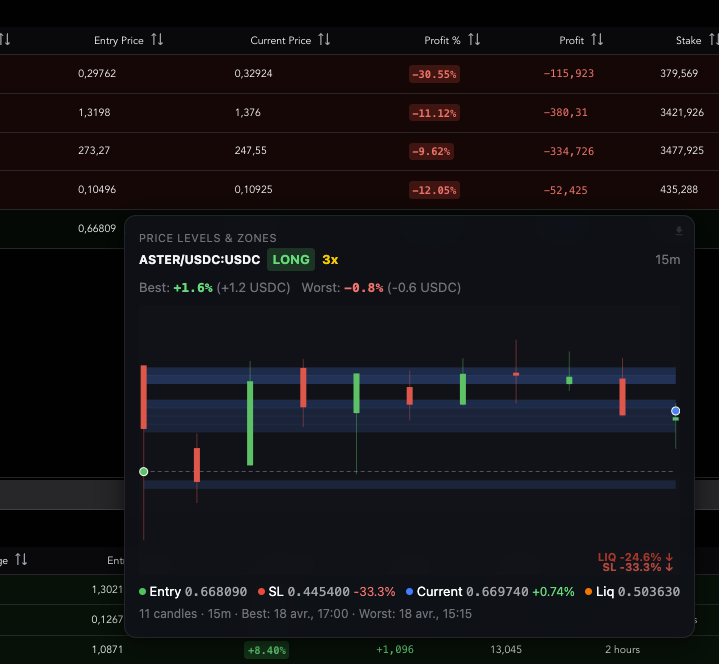
Task: Select the -30.55% profit badge
Action: click(x=434, y=74)
